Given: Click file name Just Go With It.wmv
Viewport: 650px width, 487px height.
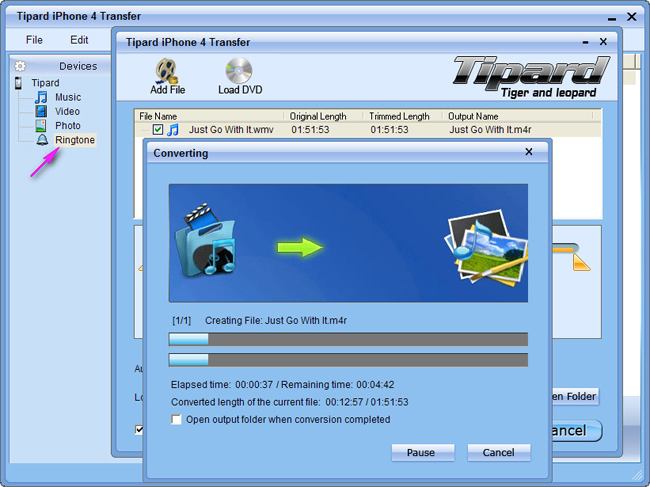Looking at the screenshot, I should coord(231,130).
